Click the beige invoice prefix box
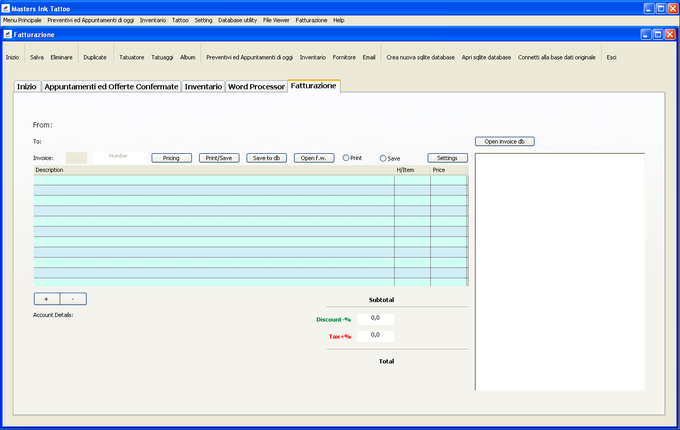The width and height of the screenshot is (680, 430). [76, 158]
